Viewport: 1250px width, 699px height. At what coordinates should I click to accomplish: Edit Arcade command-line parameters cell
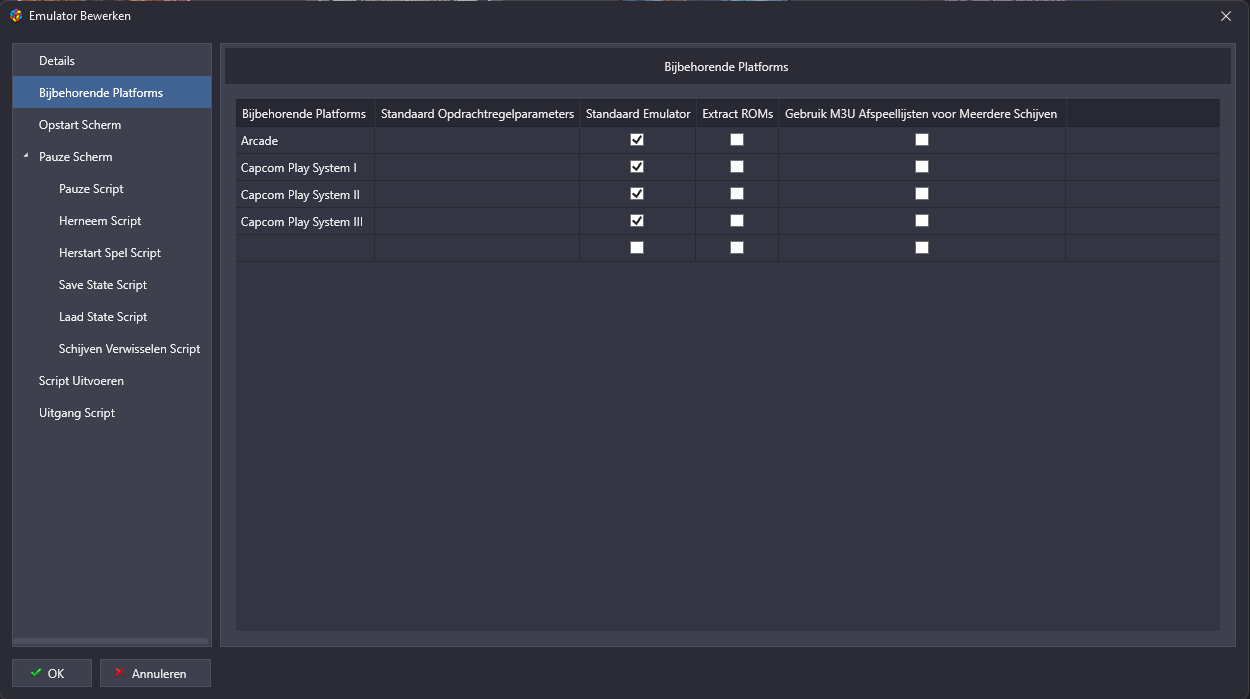click(477, 141)
